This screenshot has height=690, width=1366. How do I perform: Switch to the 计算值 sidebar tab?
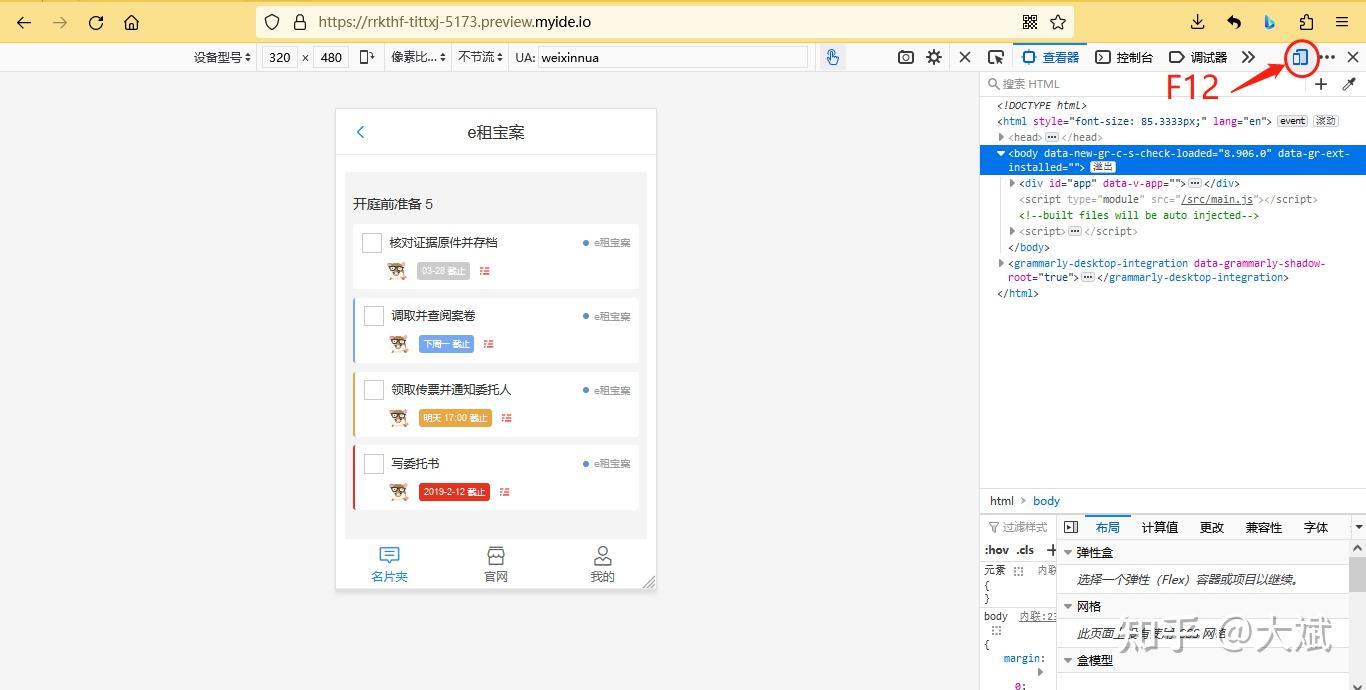pyautogui.click(x=1160, y=527)
